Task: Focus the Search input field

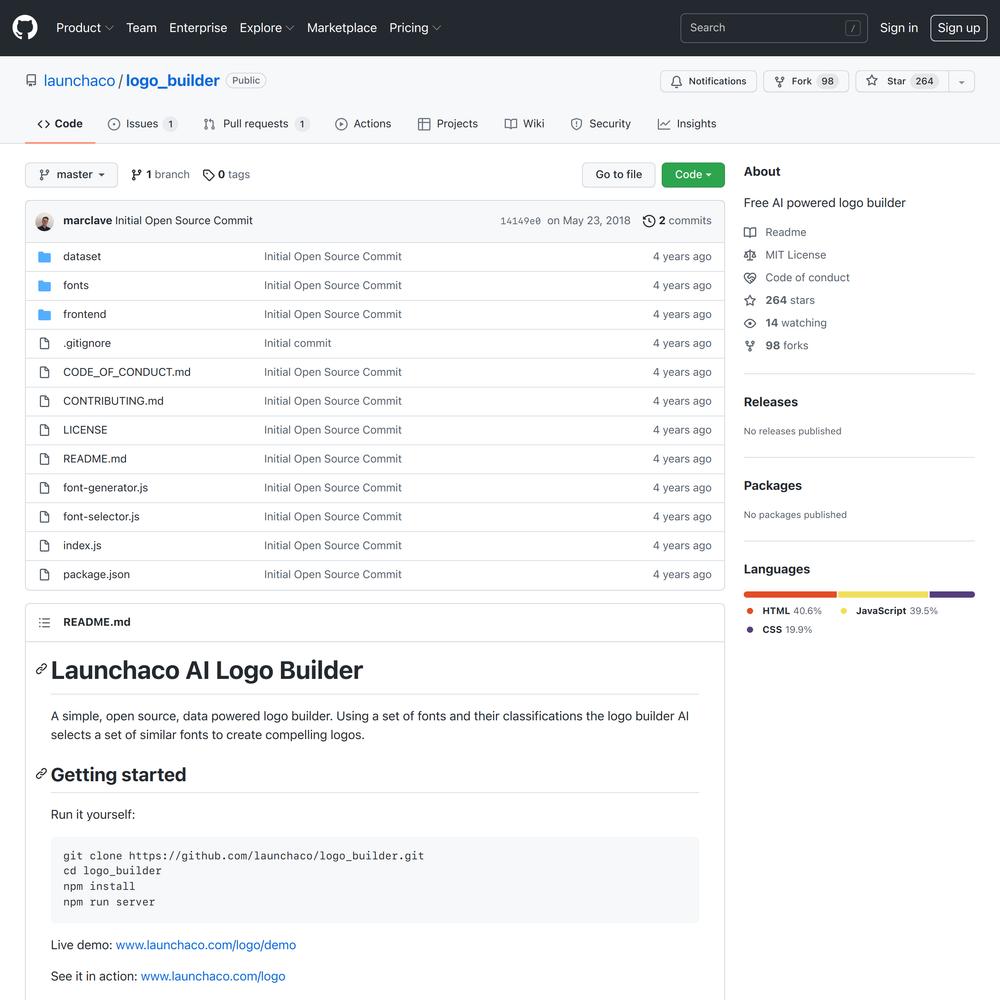Action: coord(774,28)
